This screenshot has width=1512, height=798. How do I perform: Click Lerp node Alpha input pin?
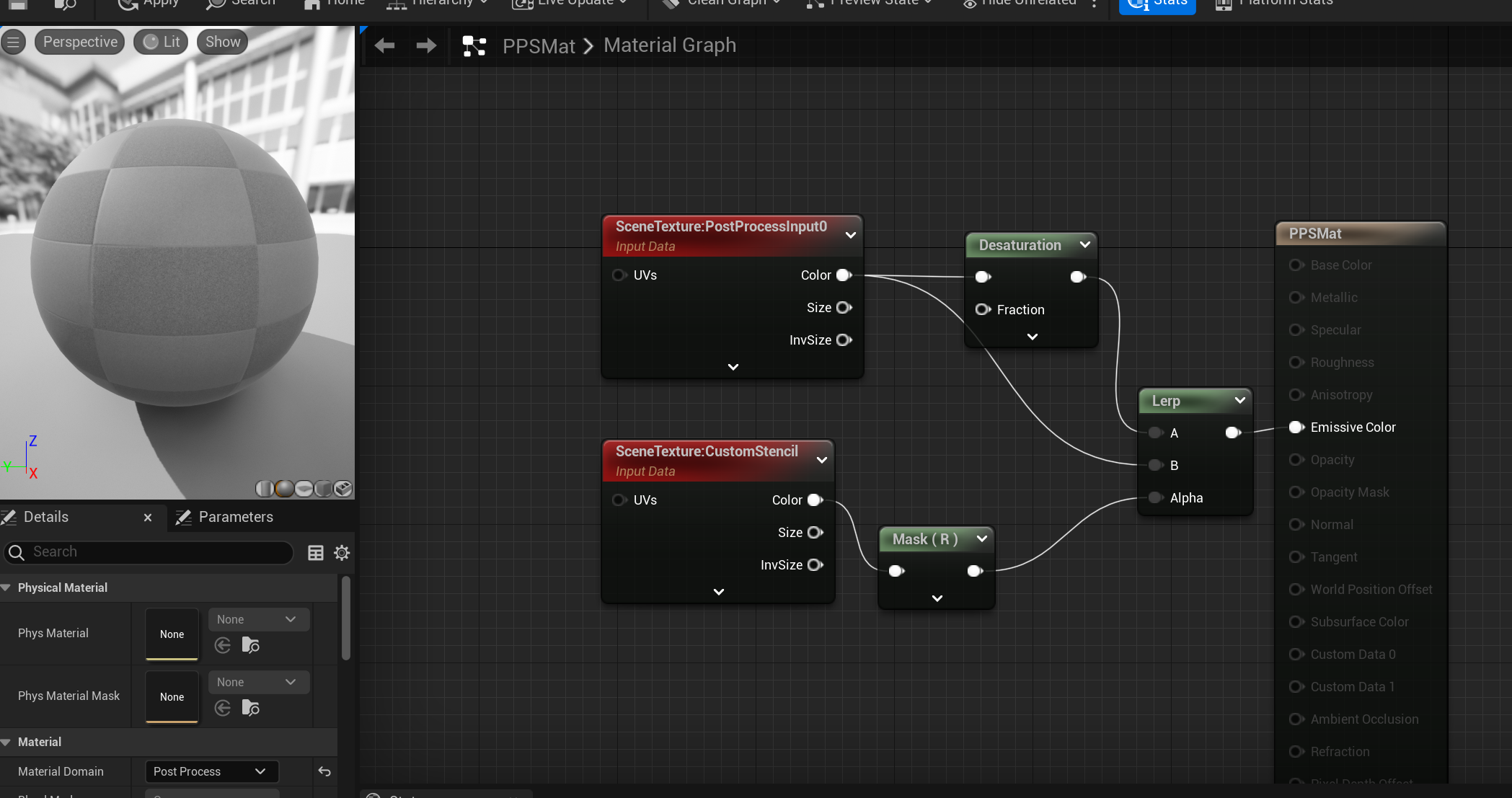coord(1156,497)
